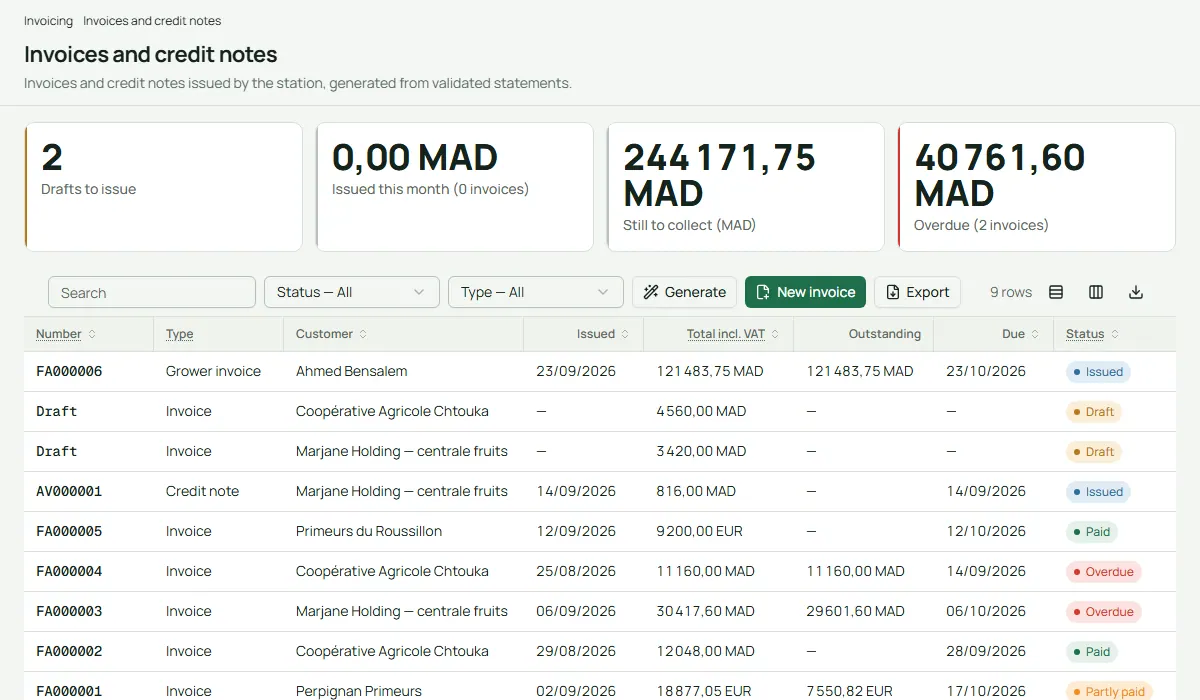
Task: Click the Type column header
Action: [x=180, y=334]
